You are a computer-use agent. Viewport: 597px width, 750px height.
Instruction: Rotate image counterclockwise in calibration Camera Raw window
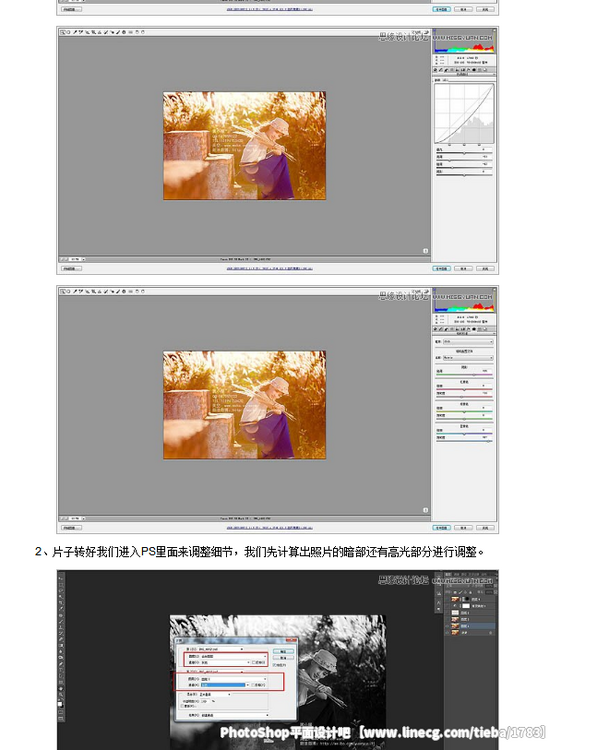[137, 291]
